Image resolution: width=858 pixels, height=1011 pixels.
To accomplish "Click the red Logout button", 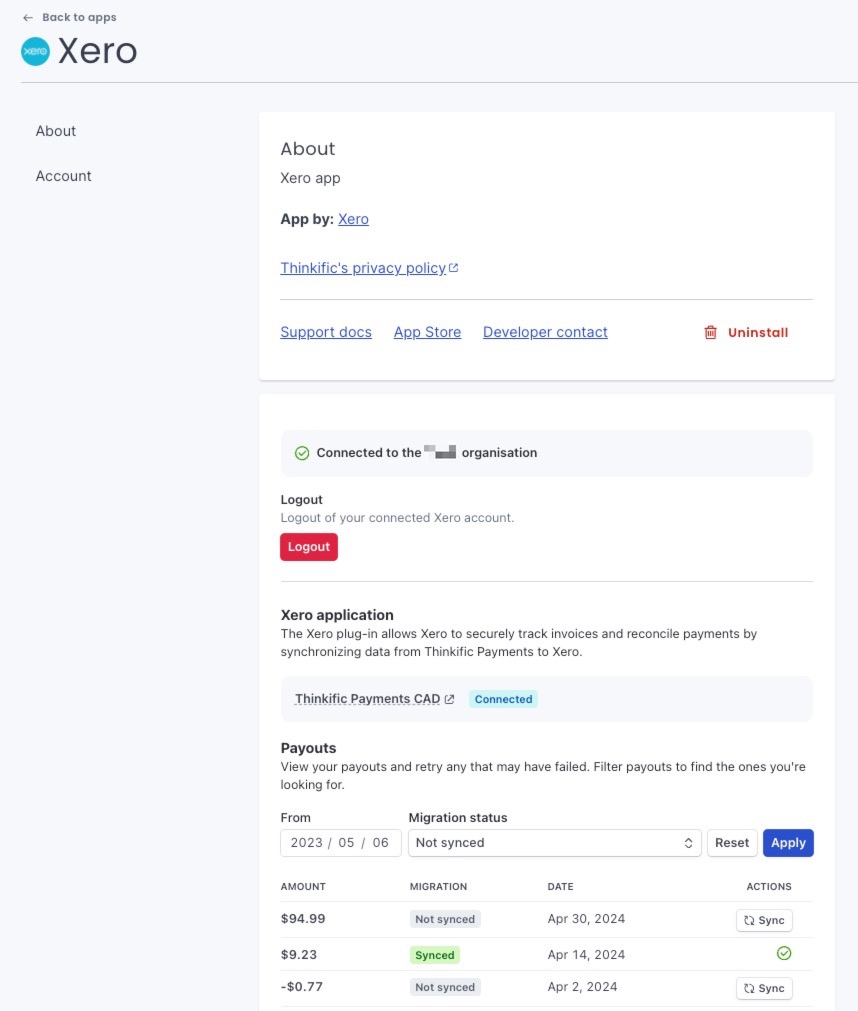I will click(x=309, y=547).
